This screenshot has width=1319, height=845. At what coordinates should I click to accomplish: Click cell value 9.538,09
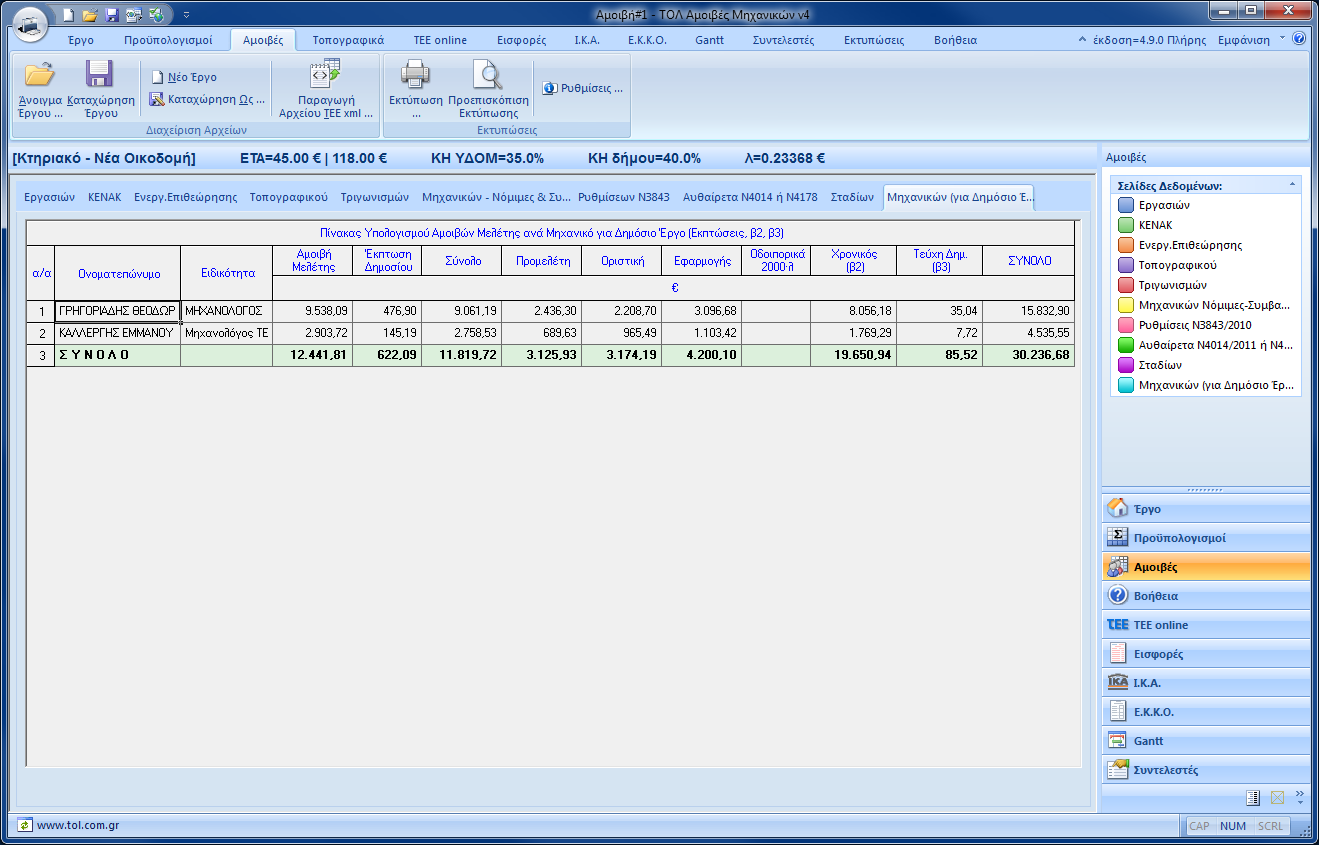[312, 311]
